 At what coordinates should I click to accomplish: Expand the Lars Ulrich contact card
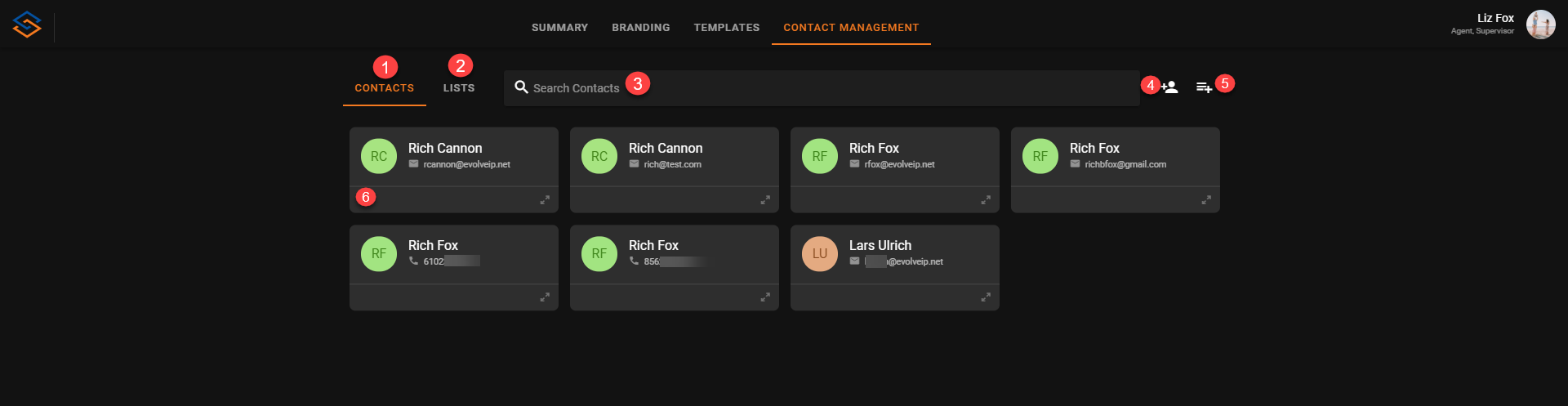pos(986,297)
